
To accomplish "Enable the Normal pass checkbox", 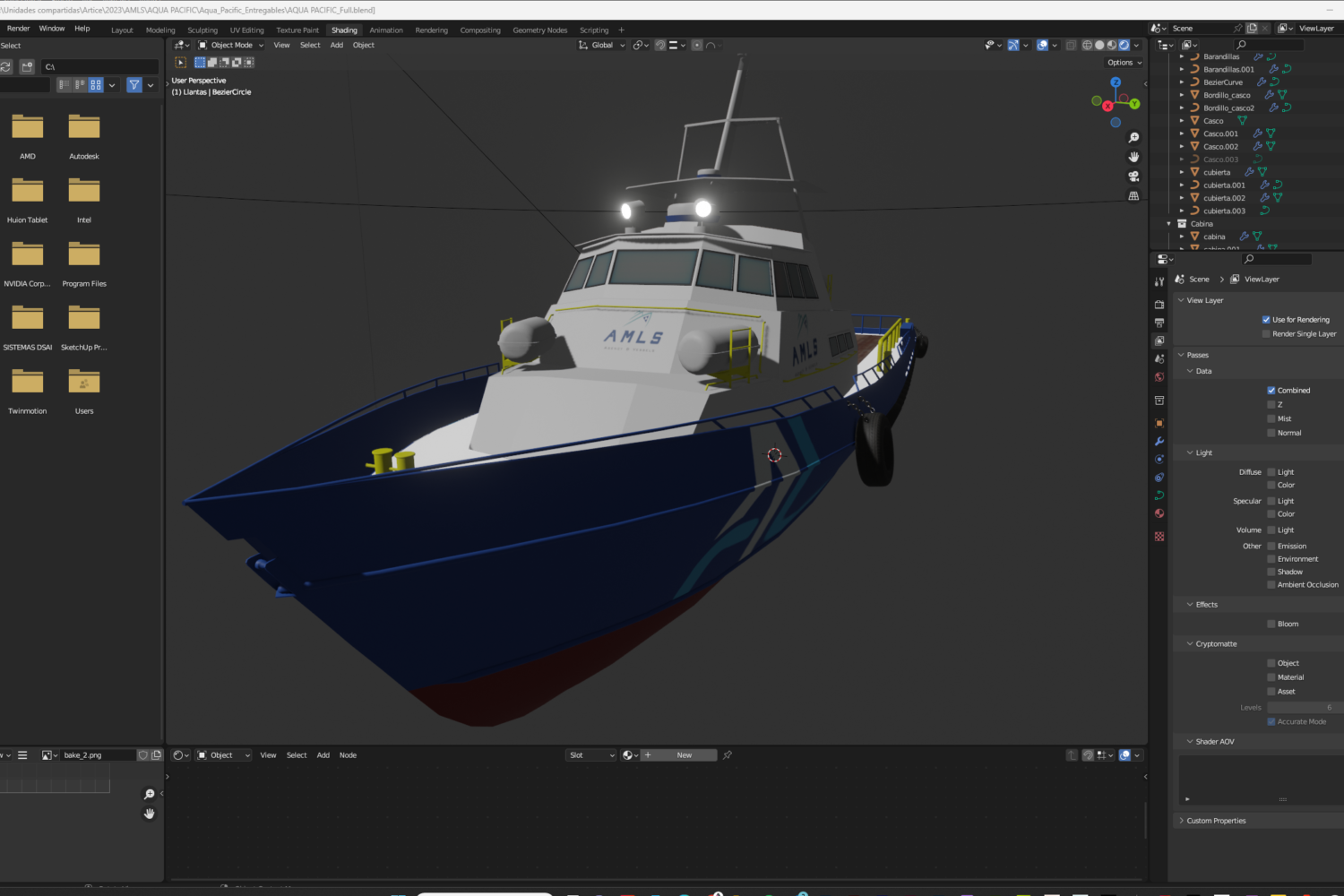I will pos(1271,434).
